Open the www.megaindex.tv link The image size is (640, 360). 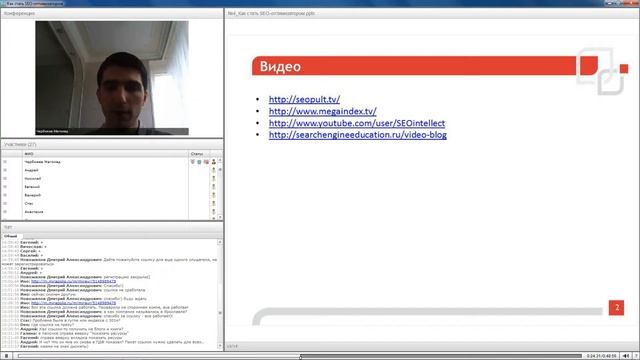(x=322, y=111)
